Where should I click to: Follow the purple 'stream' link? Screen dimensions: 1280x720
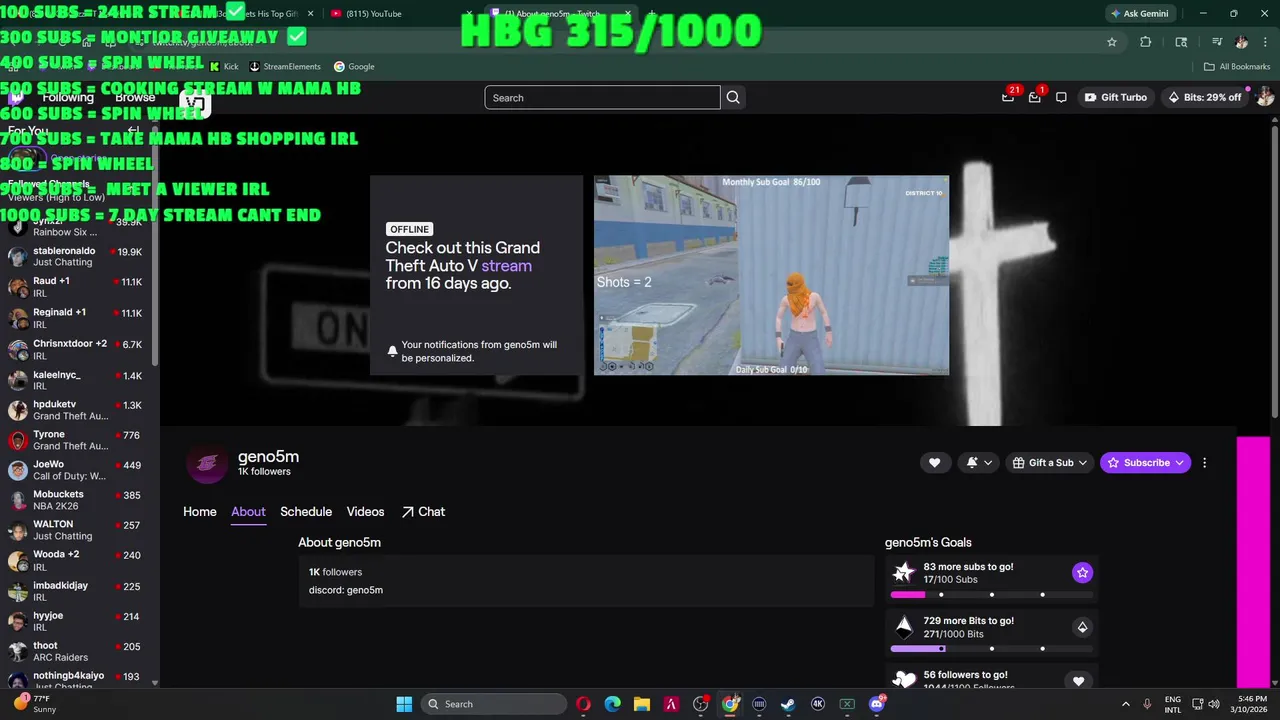506,266
